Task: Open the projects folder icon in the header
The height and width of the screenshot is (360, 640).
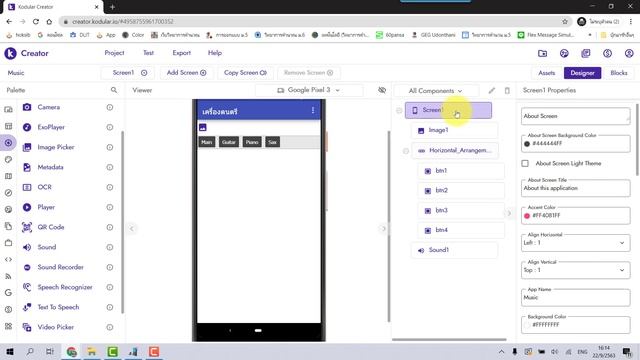Action: point(542,53)
